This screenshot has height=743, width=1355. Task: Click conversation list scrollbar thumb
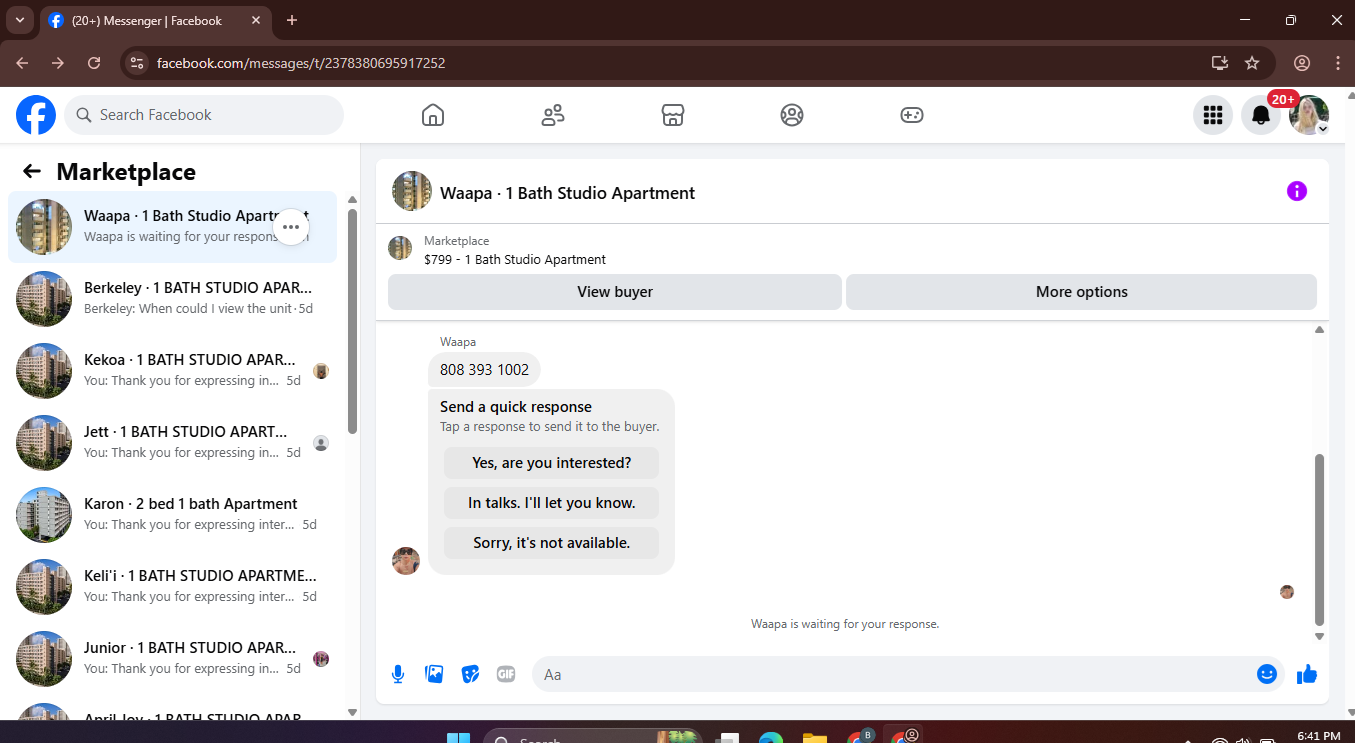pyautogui.click(x=352, y=321)
